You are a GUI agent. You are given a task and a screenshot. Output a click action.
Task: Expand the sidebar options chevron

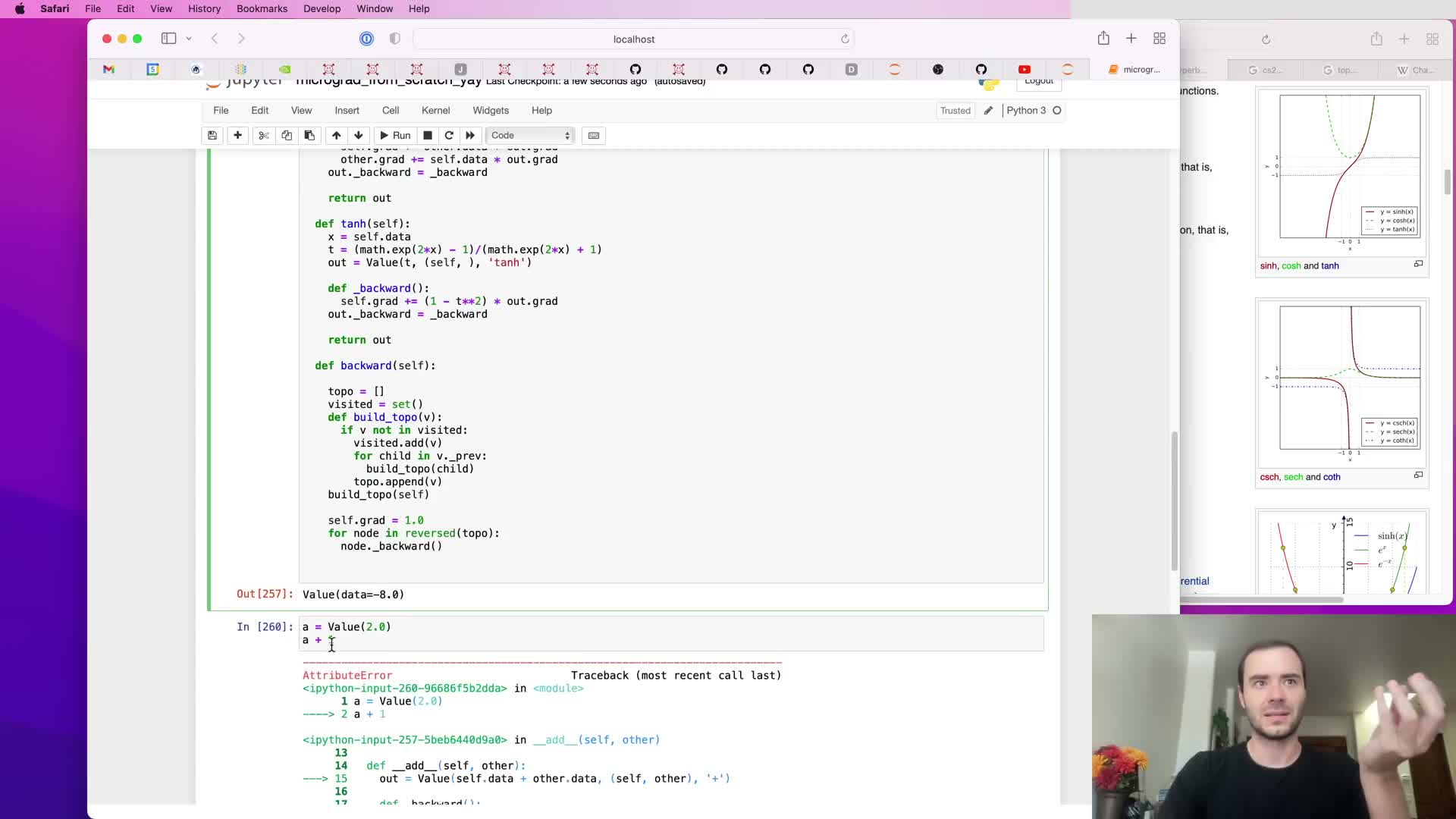click(189, 39)
